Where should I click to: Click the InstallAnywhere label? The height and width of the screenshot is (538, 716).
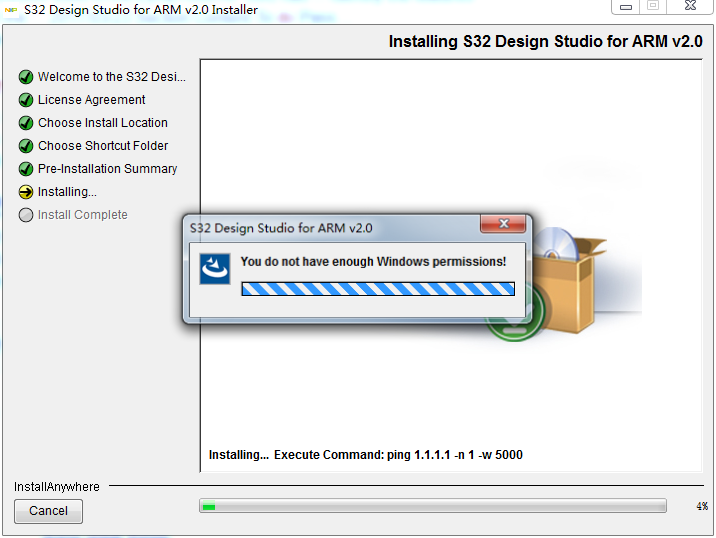[57, 487]
